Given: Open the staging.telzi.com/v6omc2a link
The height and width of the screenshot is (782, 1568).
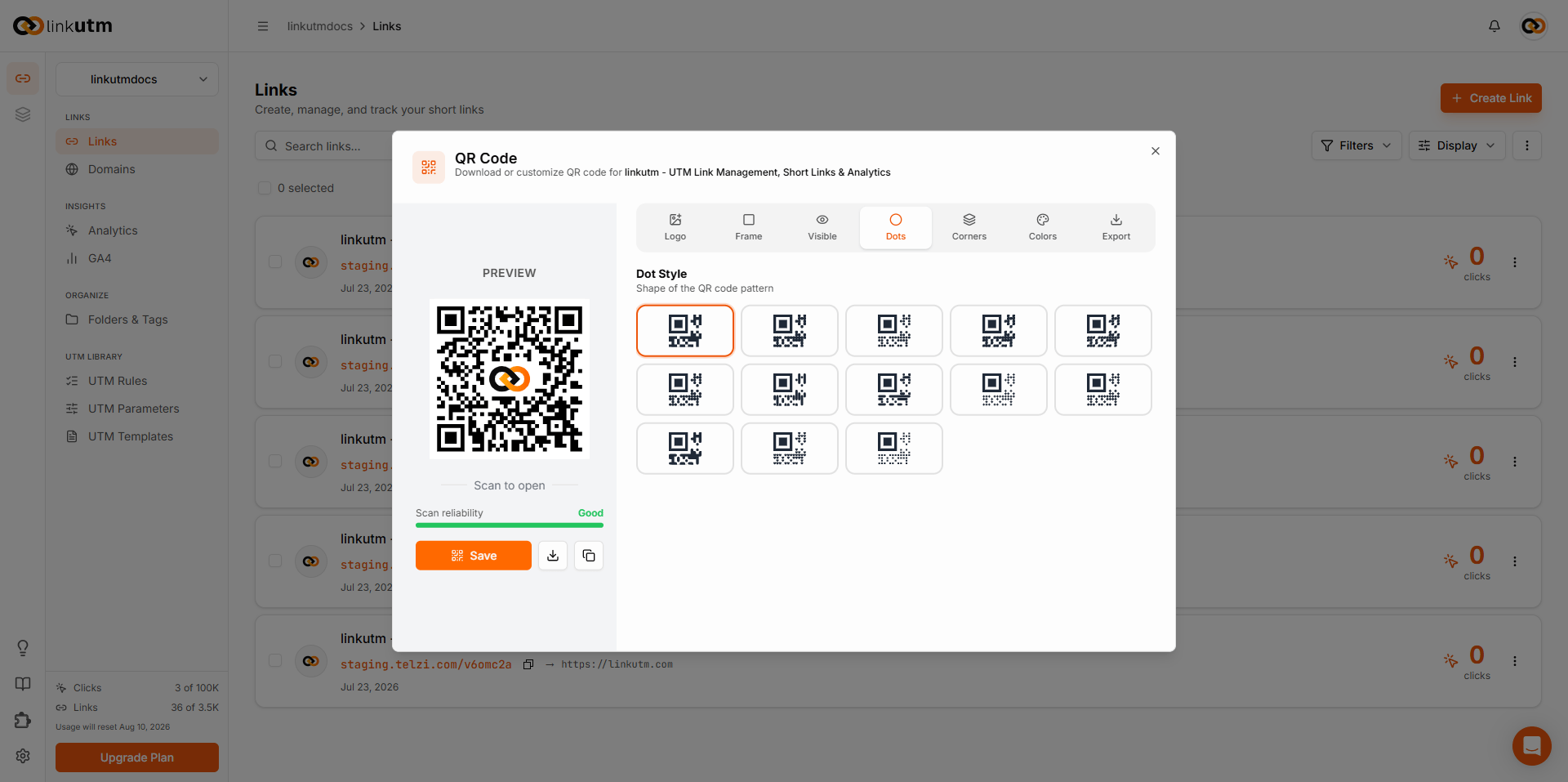Looking at the screenshot, I should (x=425, y=664).
